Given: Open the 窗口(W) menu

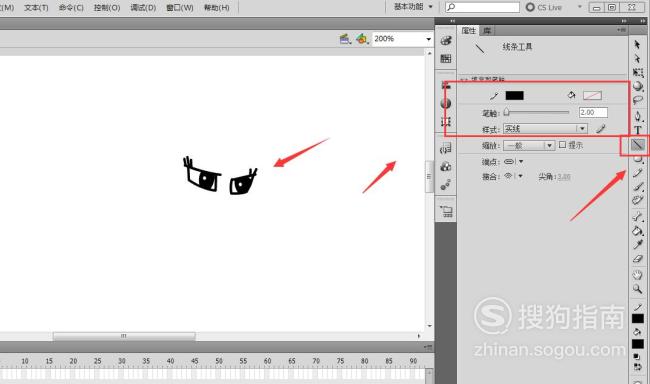Looking at the screenshot, I should click(x=179, y=7).
